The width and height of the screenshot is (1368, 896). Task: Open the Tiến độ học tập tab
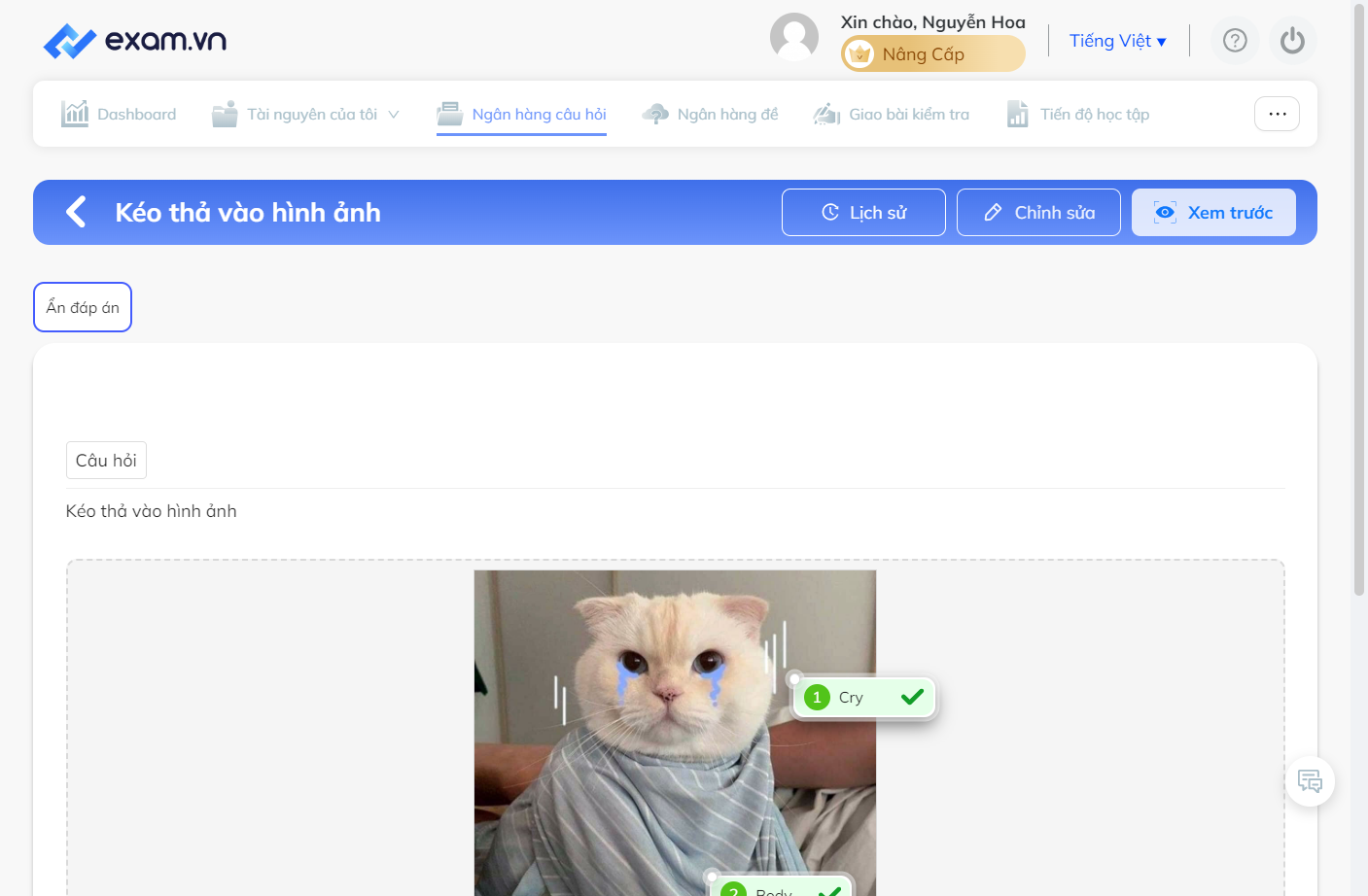pyautogui.click(x=1078, y=114)
